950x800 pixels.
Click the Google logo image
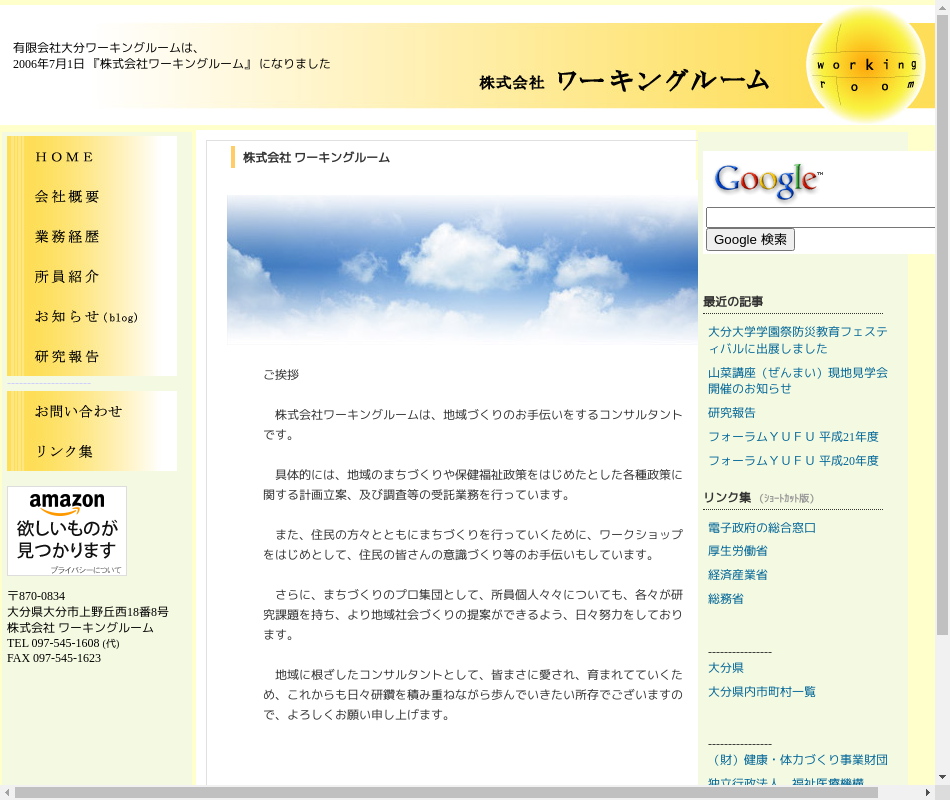tap(768, 180)
